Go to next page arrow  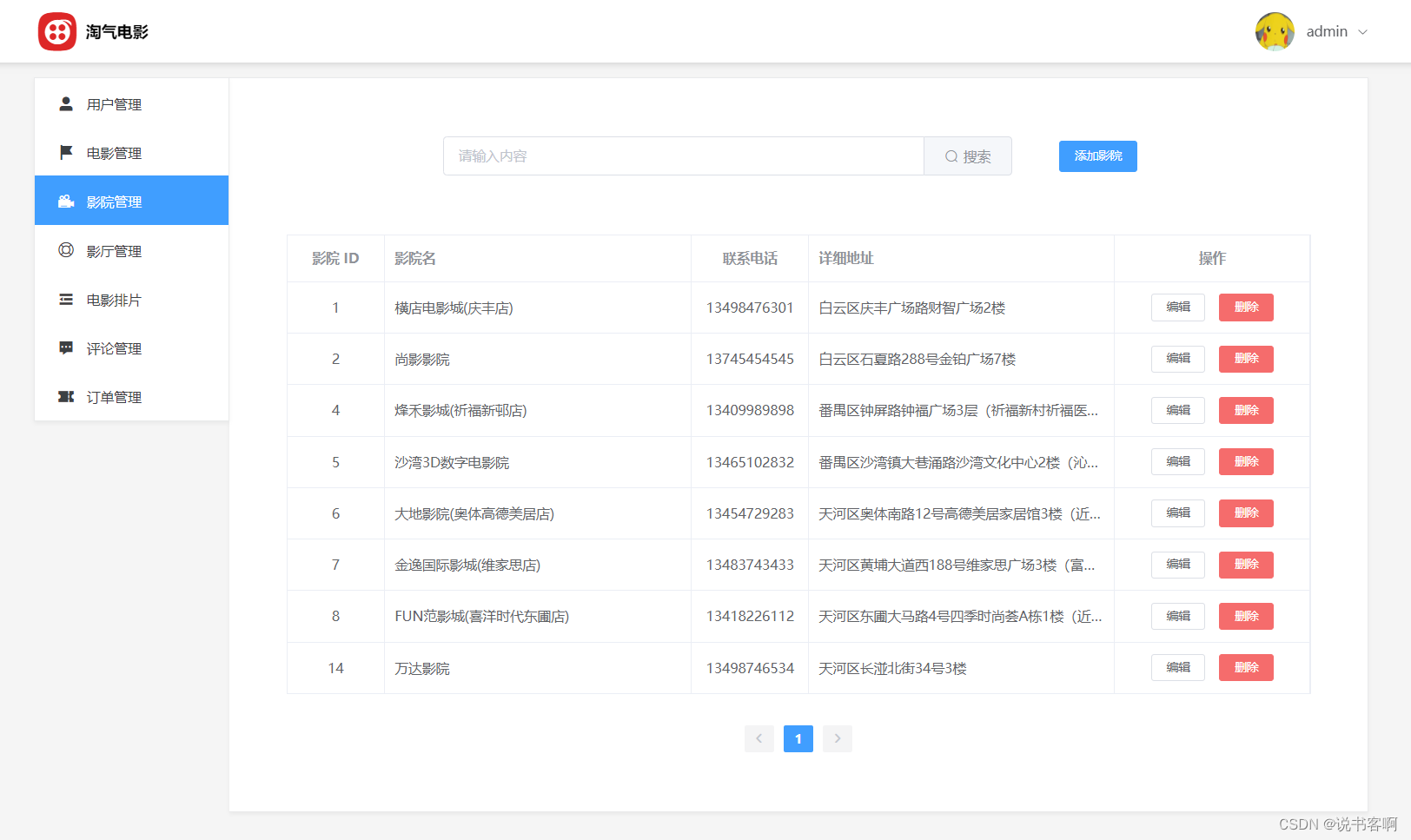[x=838, y=738]
